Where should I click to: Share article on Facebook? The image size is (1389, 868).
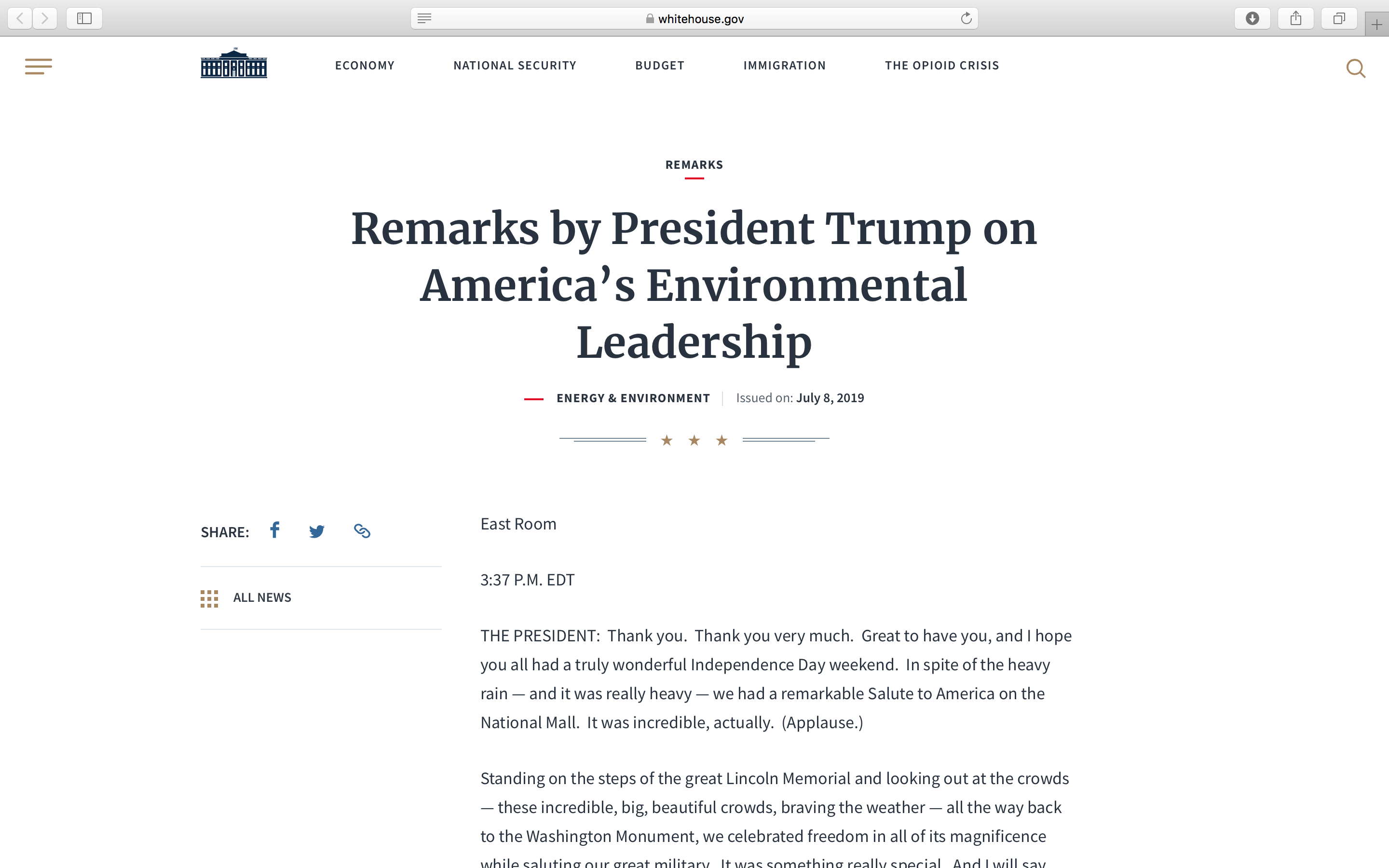tap(275, 530)
